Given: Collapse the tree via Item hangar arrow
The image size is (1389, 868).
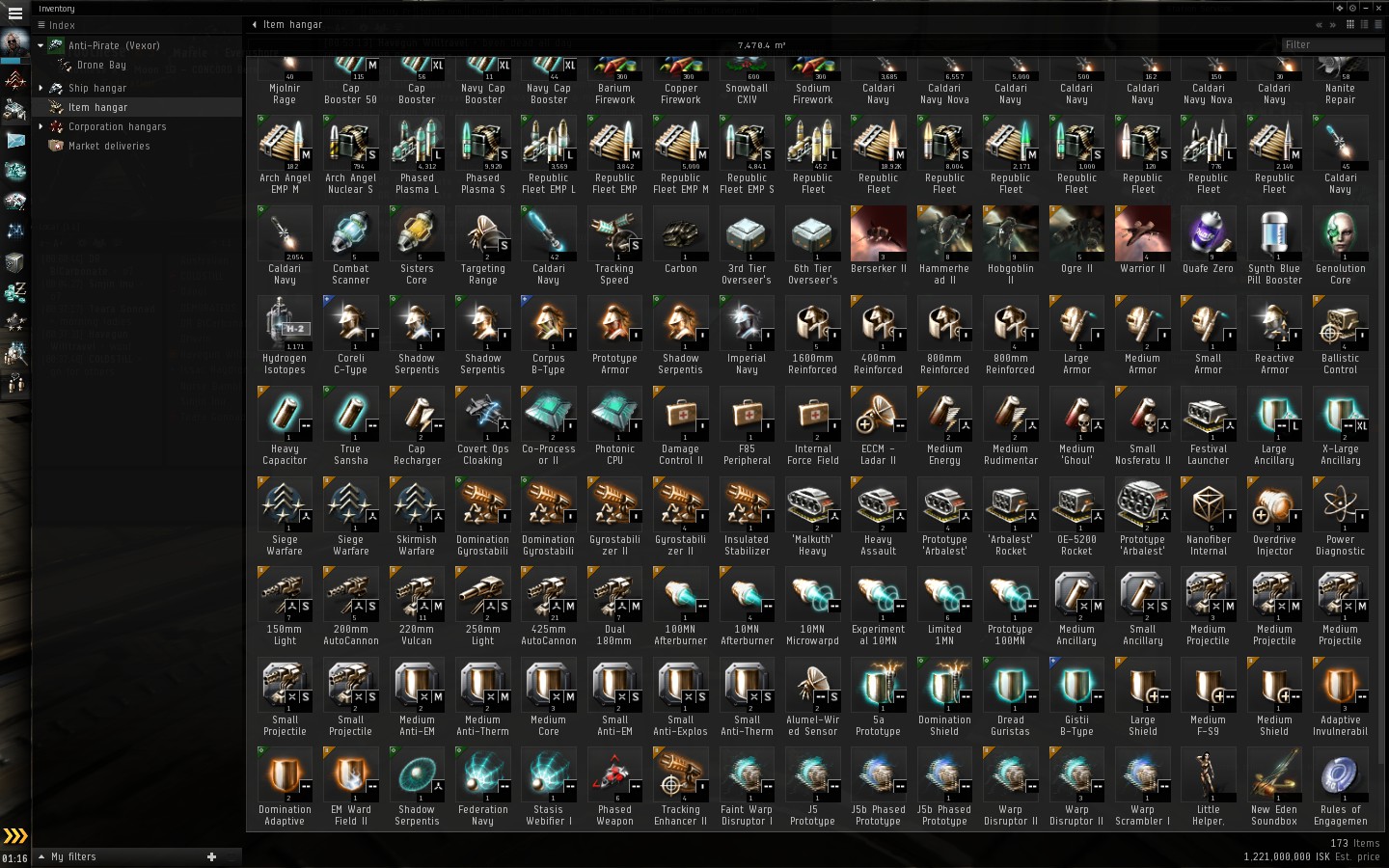Looking at the screenshot, I should (254, 24).
